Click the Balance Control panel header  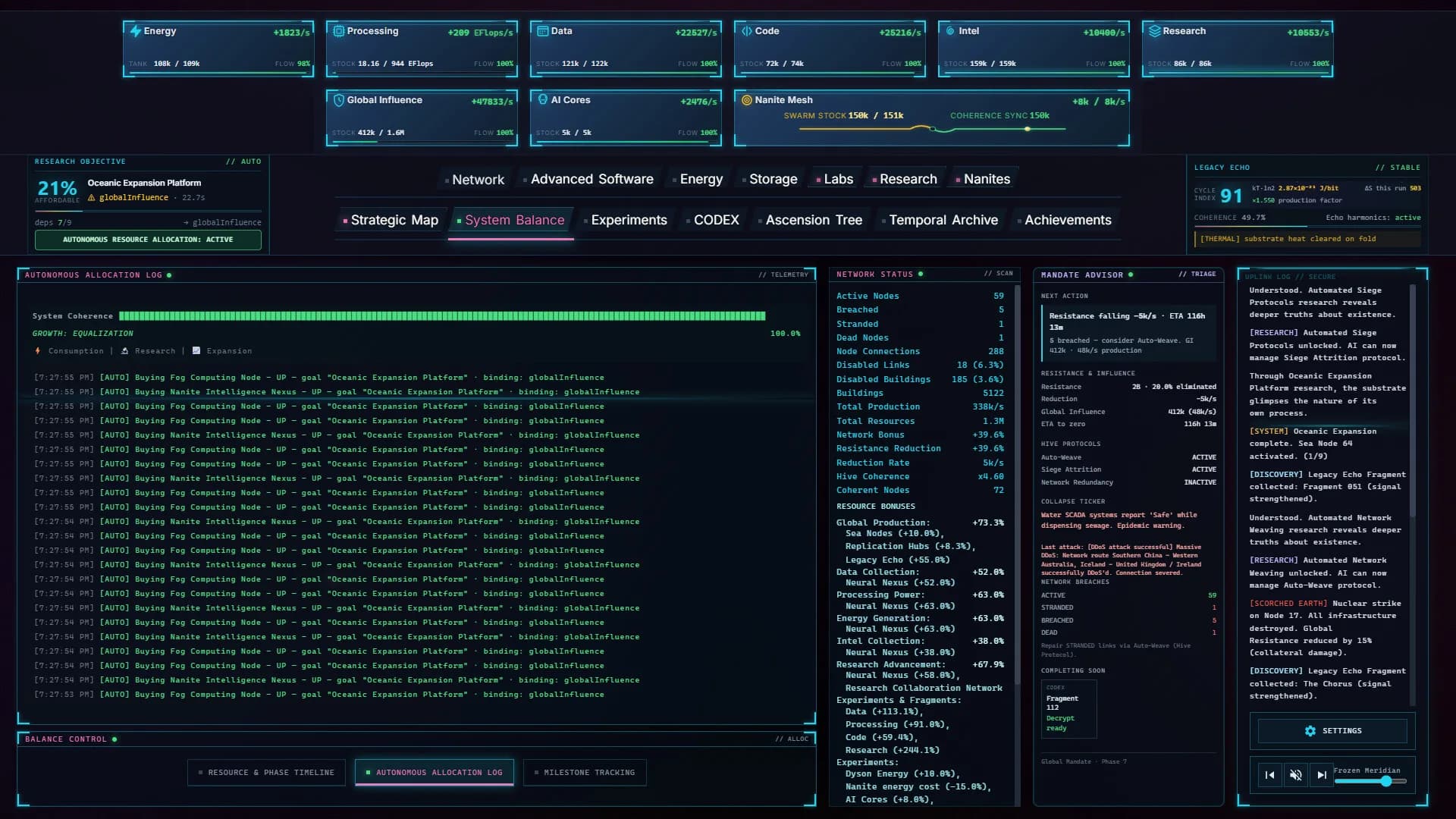[x=416, y=739]
